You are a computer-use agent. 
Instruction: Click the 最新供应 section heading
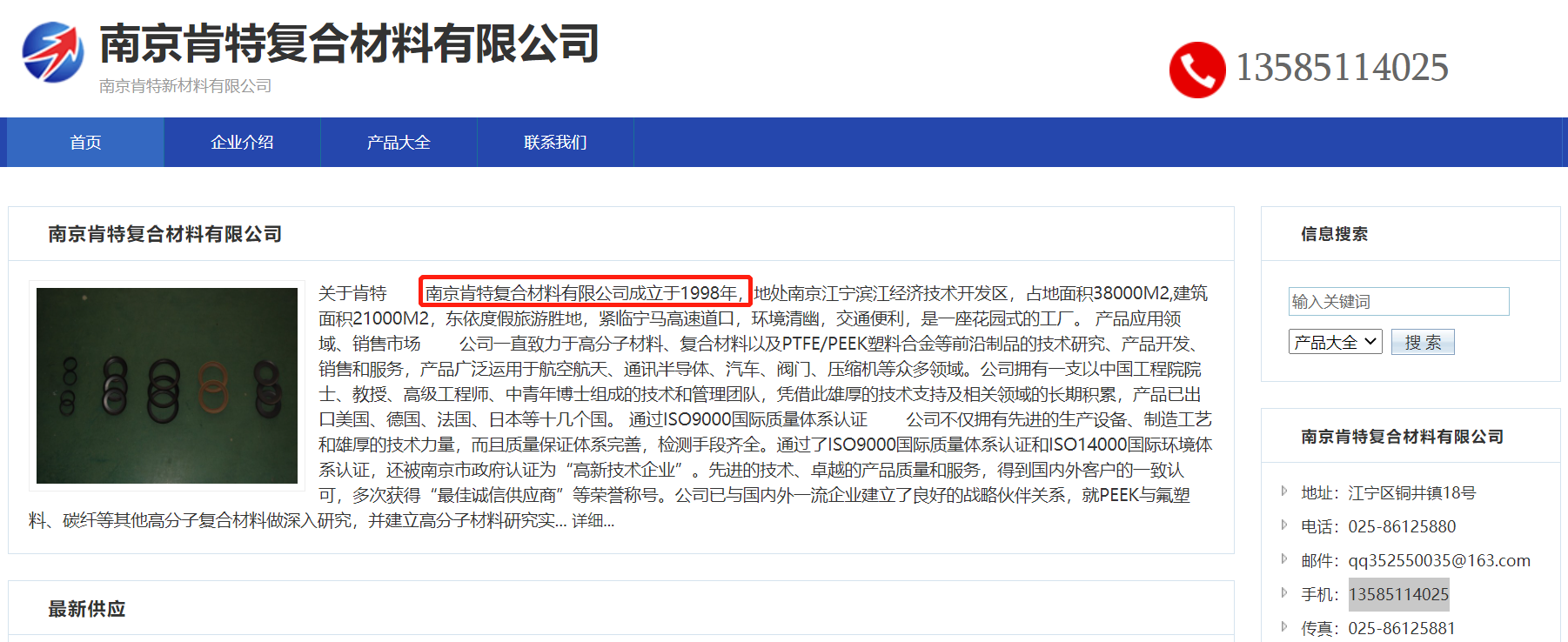[x=87, y=609]
